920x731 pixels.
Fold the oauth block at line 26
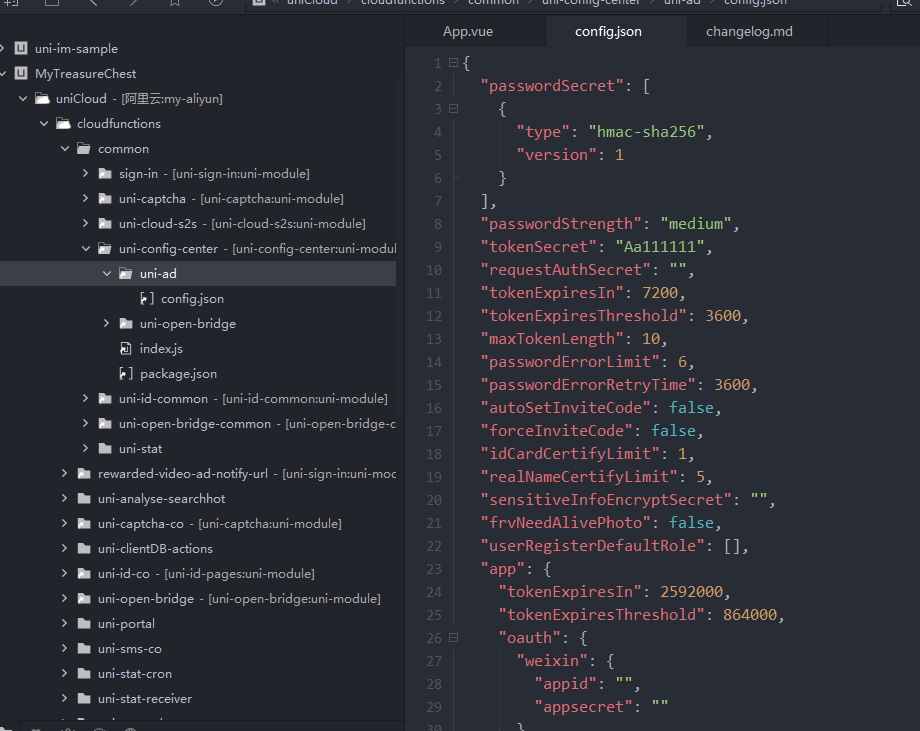pyautogui.click(x=453, y=637)
